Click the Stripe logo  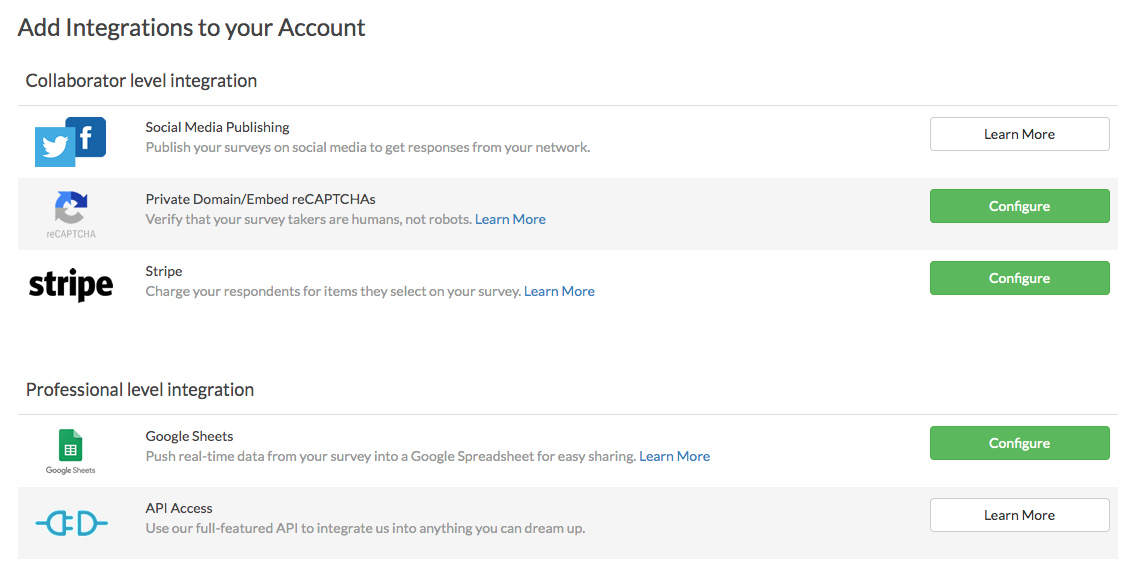(70, 285)
